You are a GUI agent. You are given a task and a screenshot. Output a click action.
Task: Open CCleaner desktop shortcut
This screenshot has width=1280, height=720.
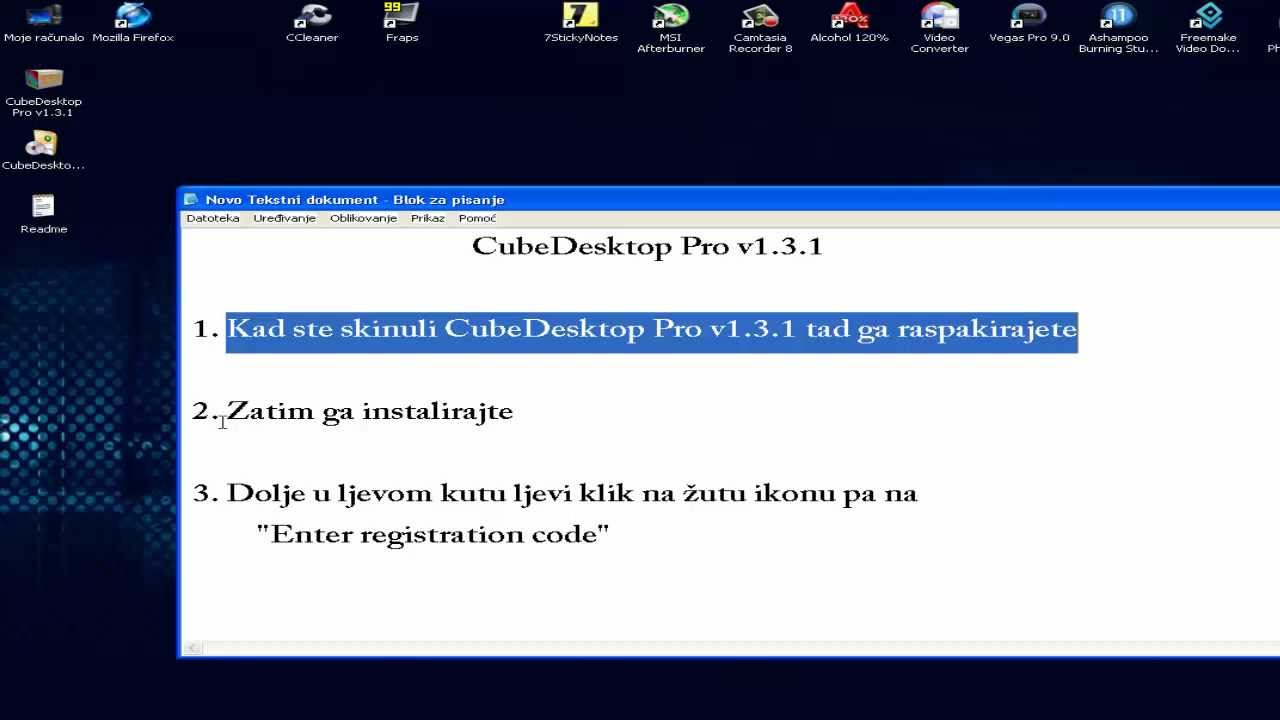312,23
